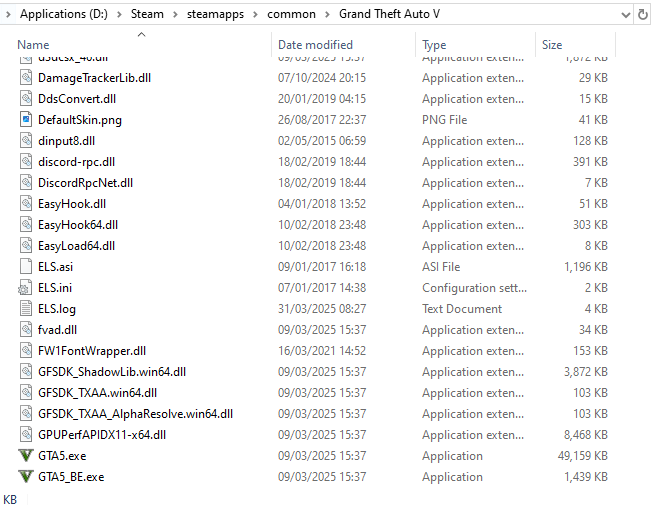657x507 pixels.
Task: Select the FW1FontWrapper.dll file name
Action: pyautogui.click(x=92, y=351)
